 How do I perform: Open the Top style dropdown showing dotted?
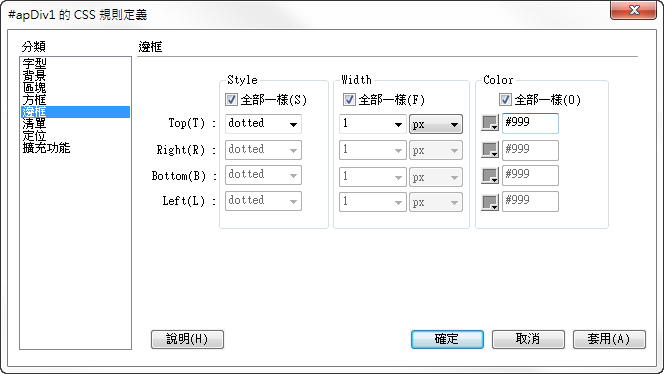tap(263, 124)
